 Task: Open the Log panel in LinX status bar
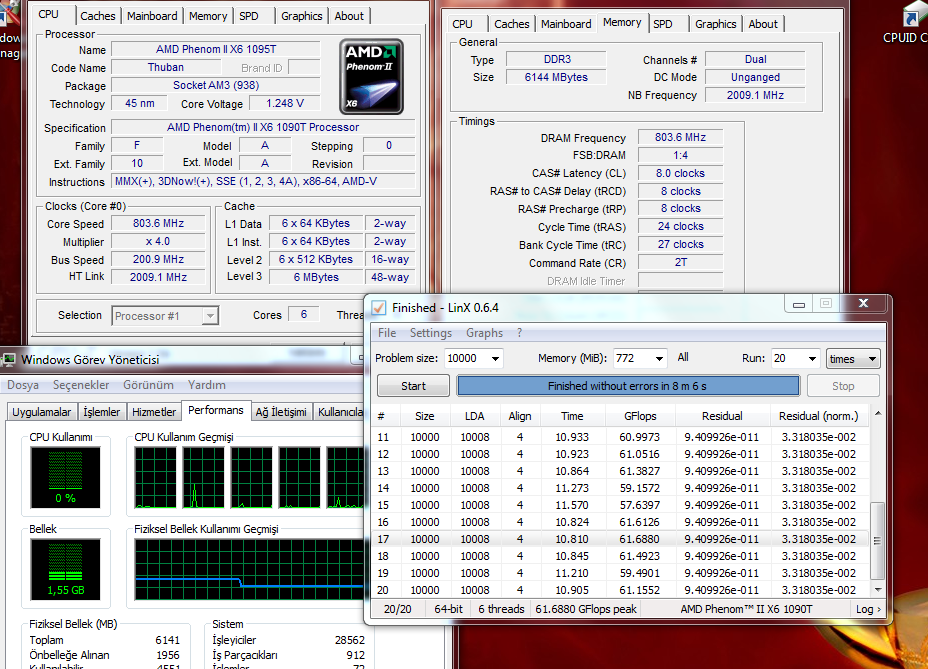click(x=868, y=609)
